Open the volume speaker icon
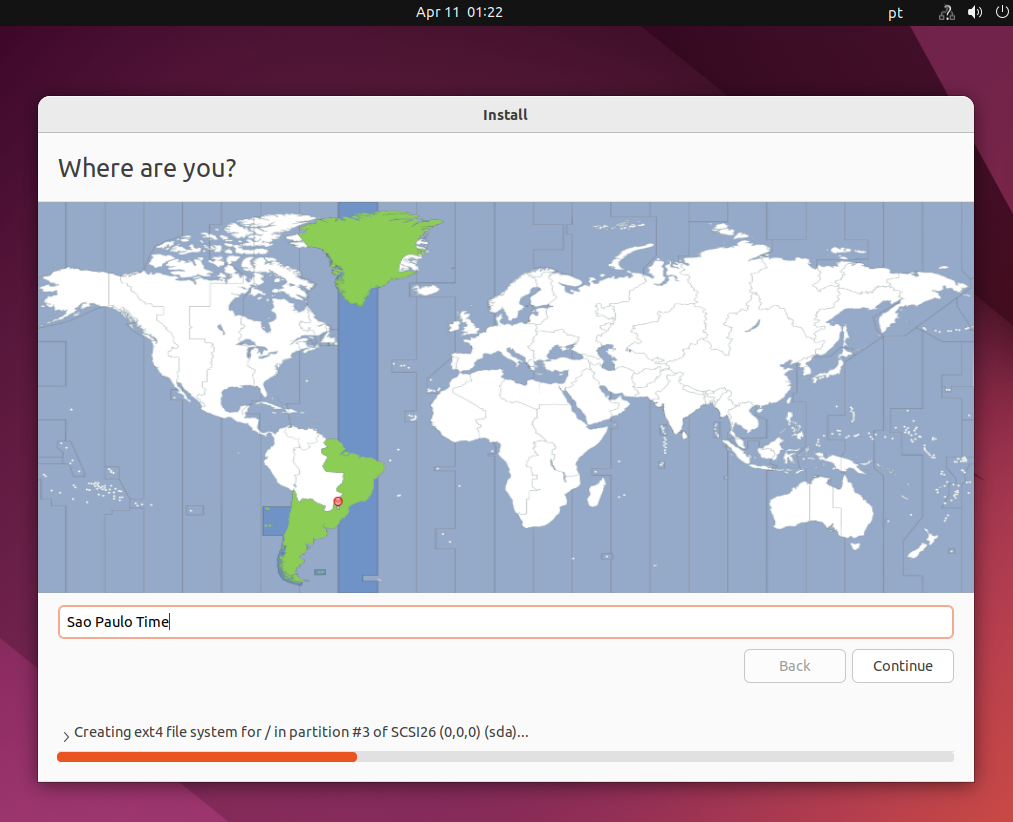Viewport: 1013px width, 822px height. click(x=975, y=12)
